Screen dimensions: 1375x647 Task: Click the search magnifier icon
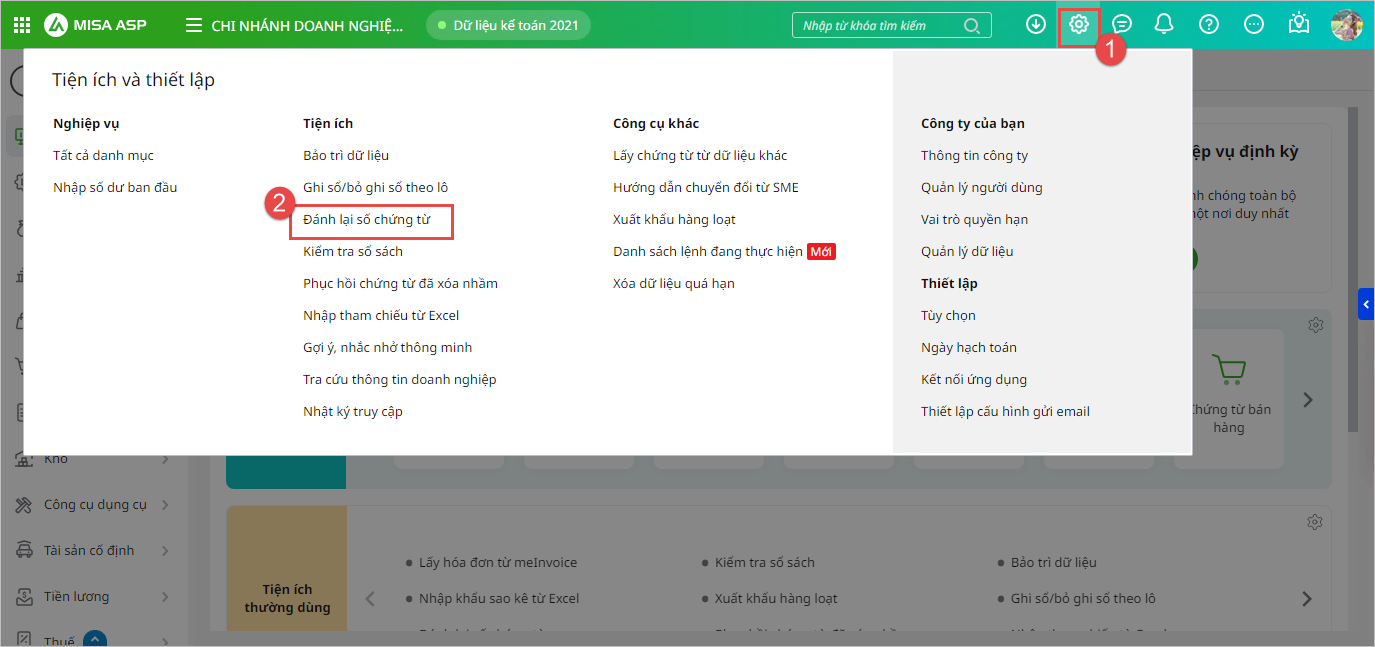971,26
